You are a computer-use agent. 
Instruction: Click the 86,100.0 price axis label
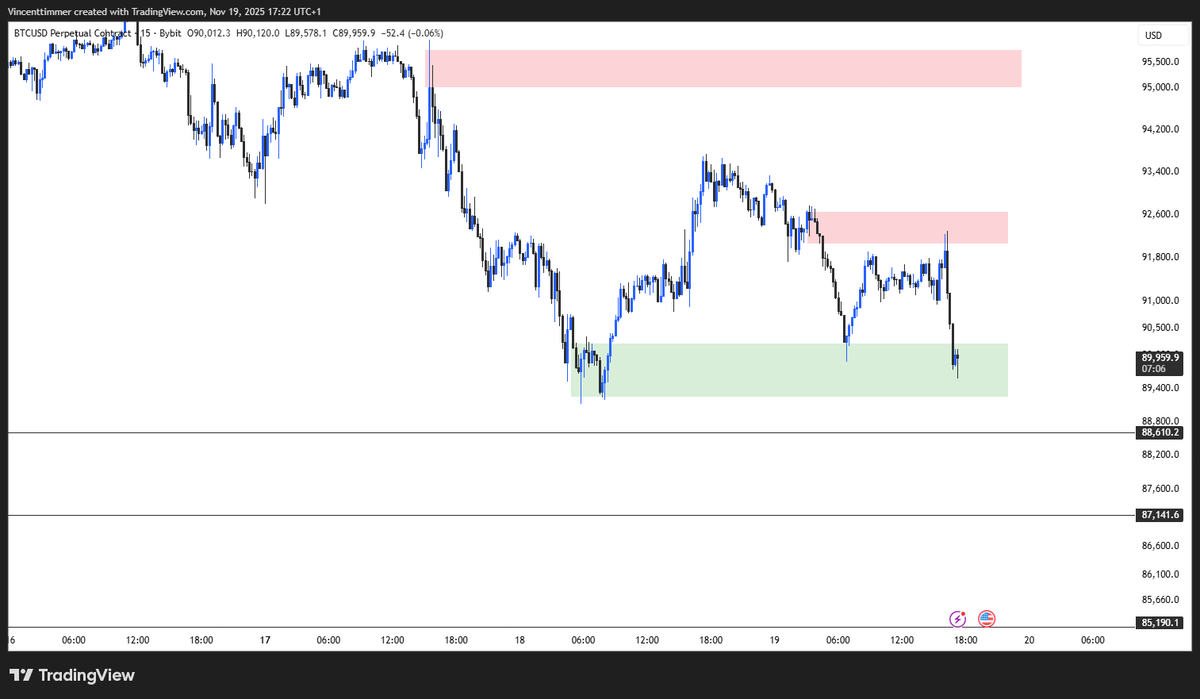tap(1160, 573)
